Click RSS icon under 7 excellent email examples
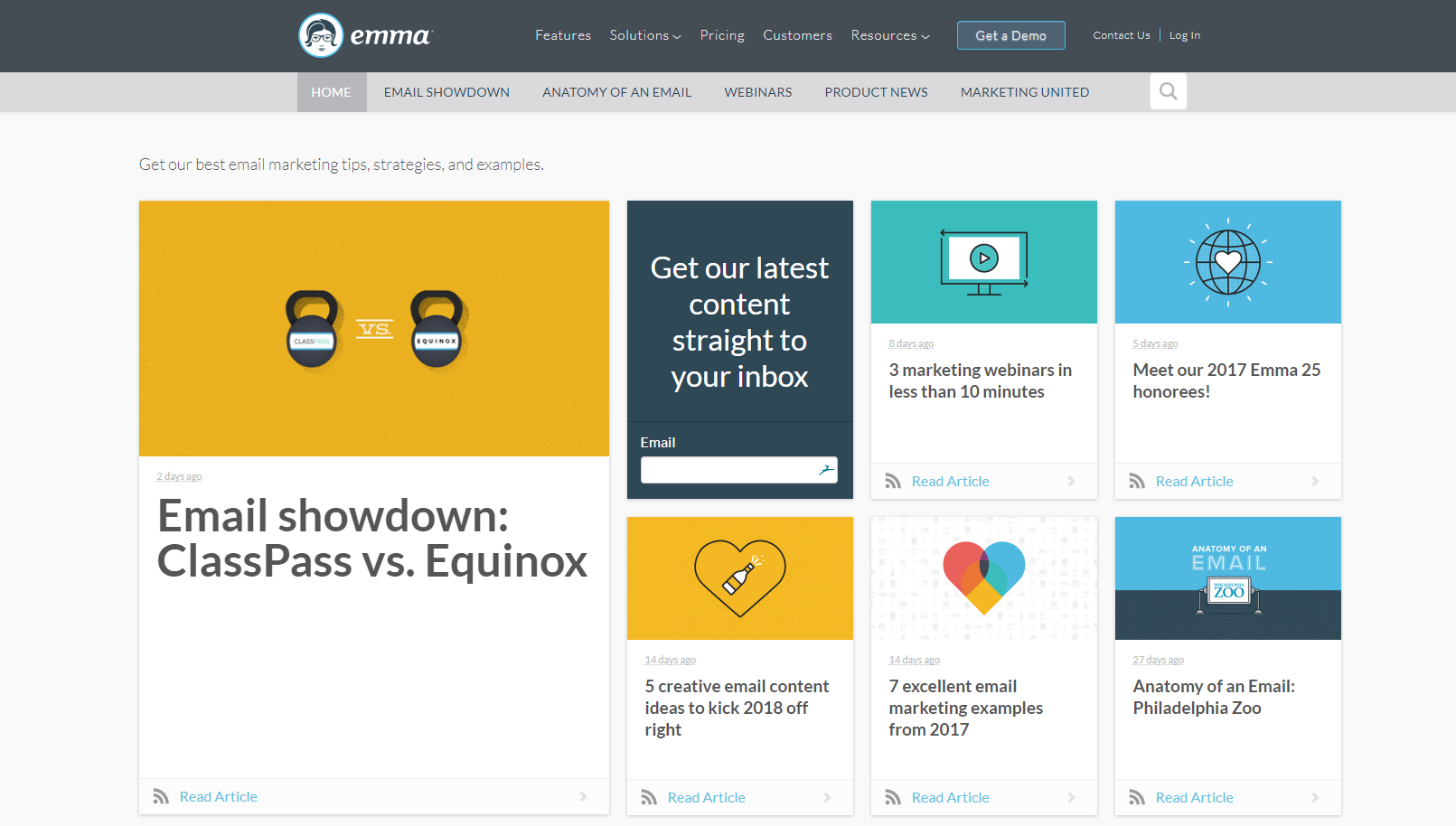The image size is (1456, 826). click(893, 797)
